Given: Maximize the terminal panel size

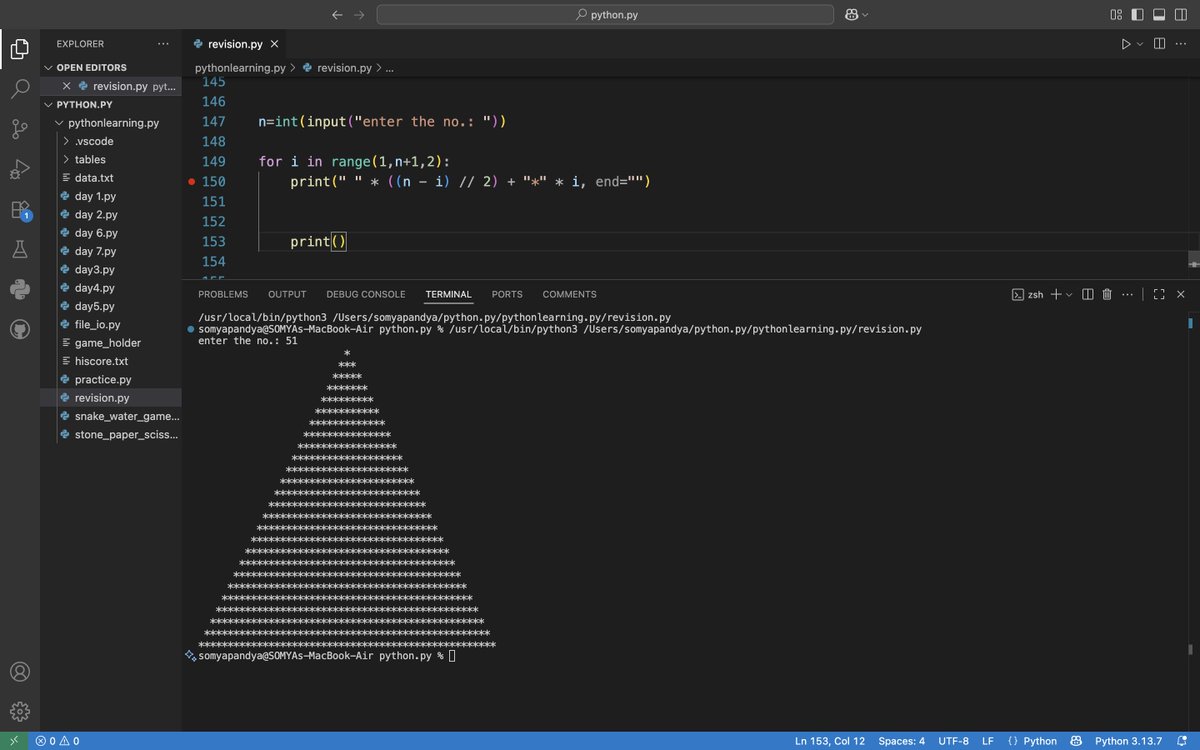Looking at the screenshot, I should pos(1159,293).
